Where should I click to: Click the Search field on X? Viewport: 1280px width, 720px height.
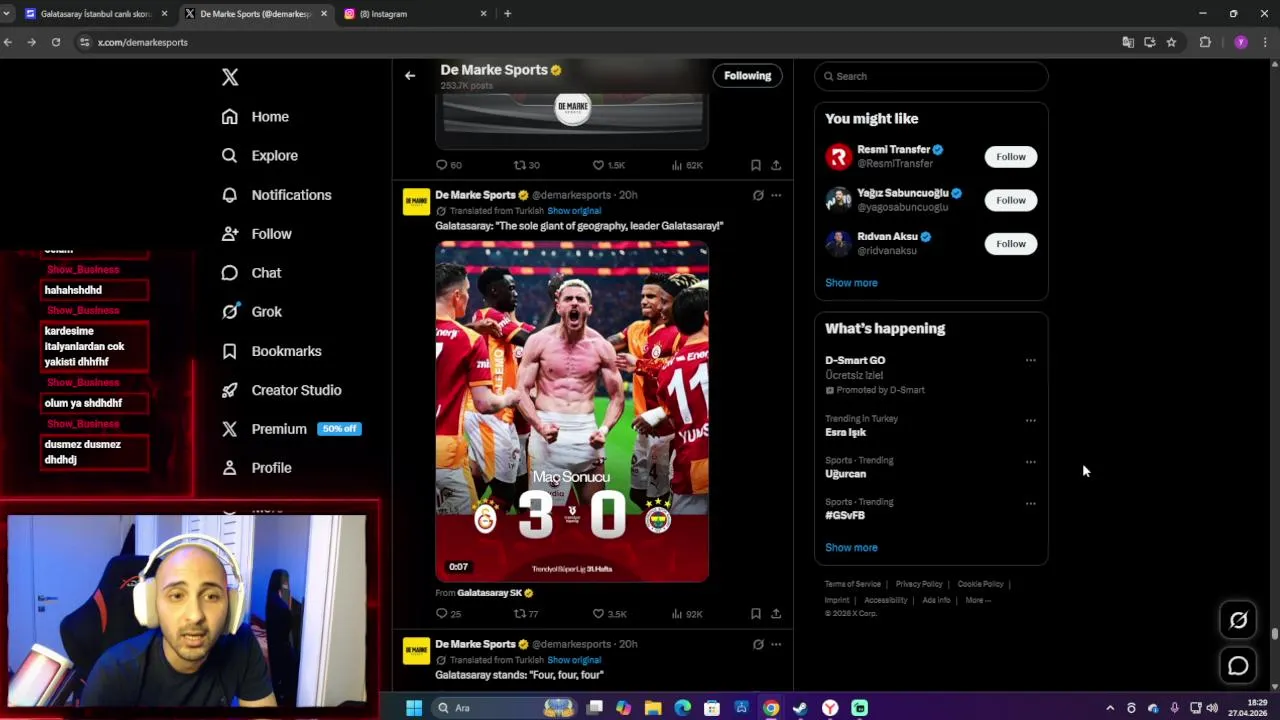[931, 76]
